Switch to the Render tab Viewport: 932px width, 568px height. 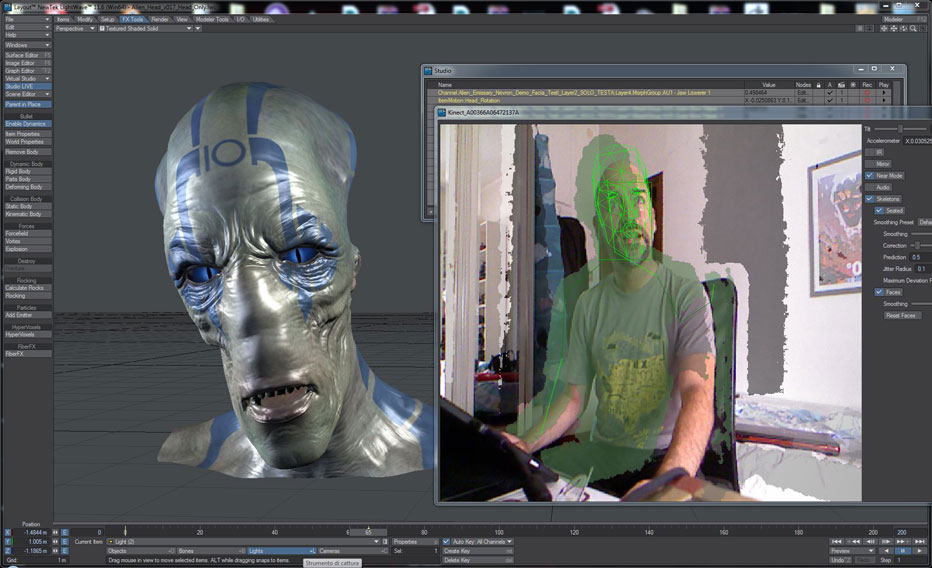click(x=159, y=20)
